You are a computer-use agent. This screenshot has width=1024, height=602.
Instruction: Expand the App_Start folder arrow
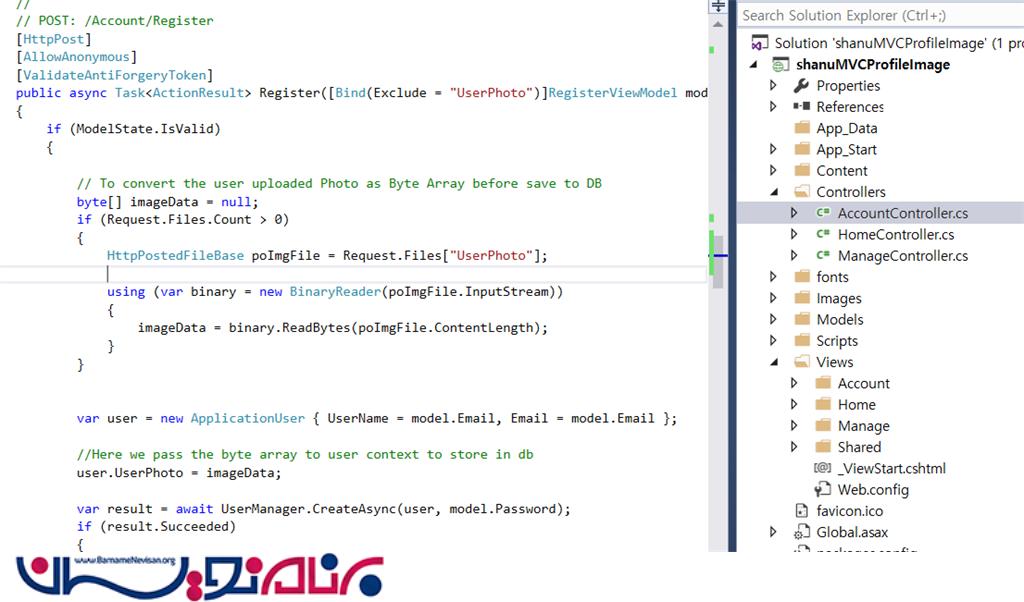tap(773, 149)
